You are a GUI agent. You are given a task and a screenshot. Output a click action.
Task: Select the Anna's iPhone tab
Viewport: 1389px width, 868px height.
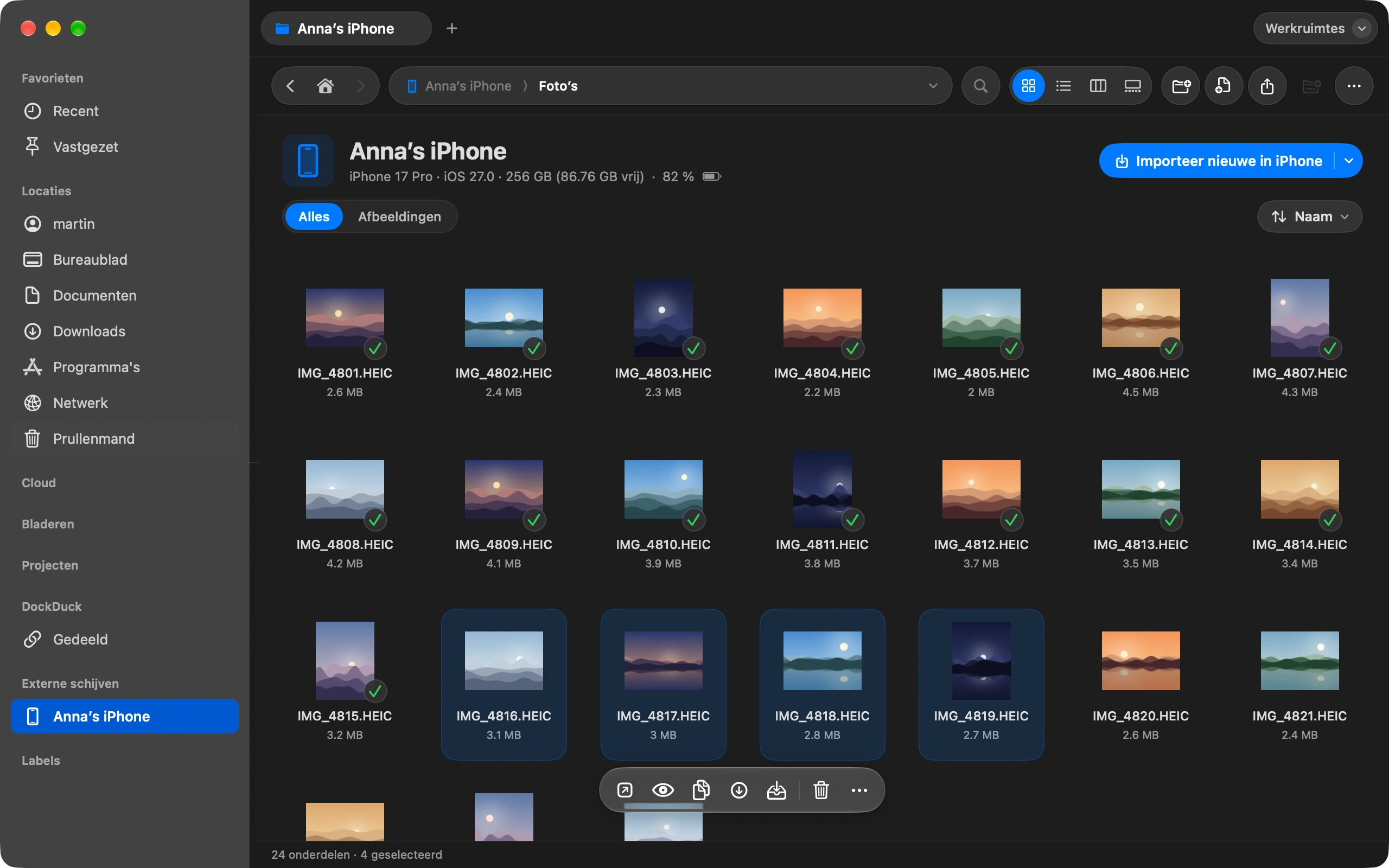coord(346,28)
